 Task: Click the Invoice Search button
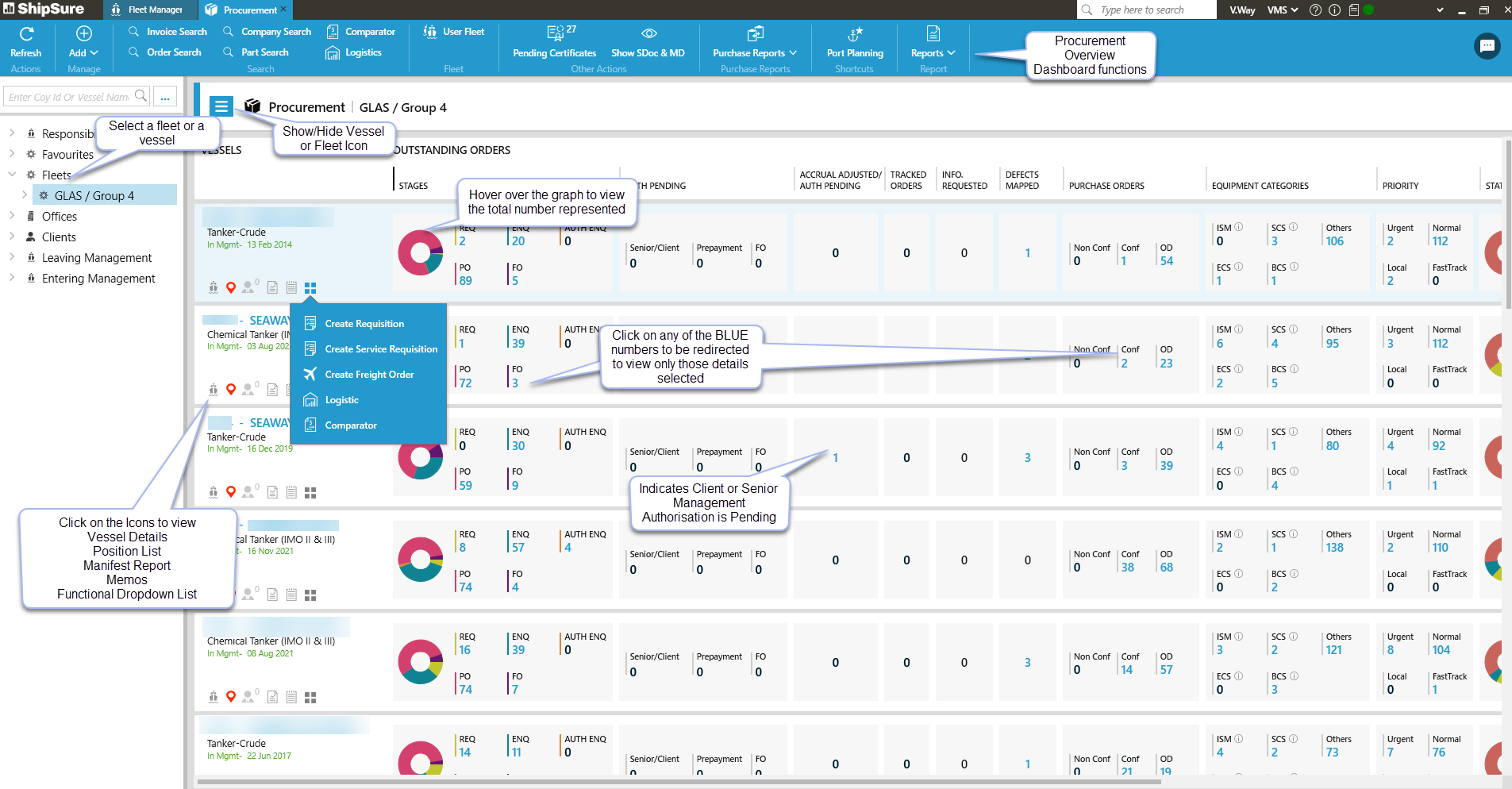click(168, 32)
